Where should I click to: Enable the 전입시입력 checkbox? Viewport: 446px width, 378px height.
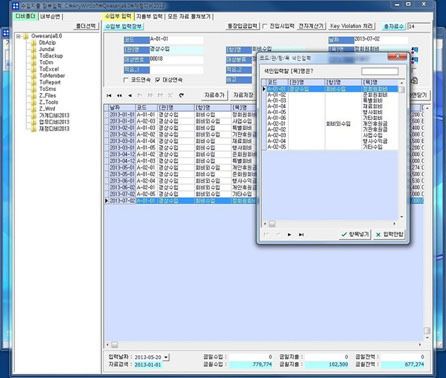[x=265, y=26]
